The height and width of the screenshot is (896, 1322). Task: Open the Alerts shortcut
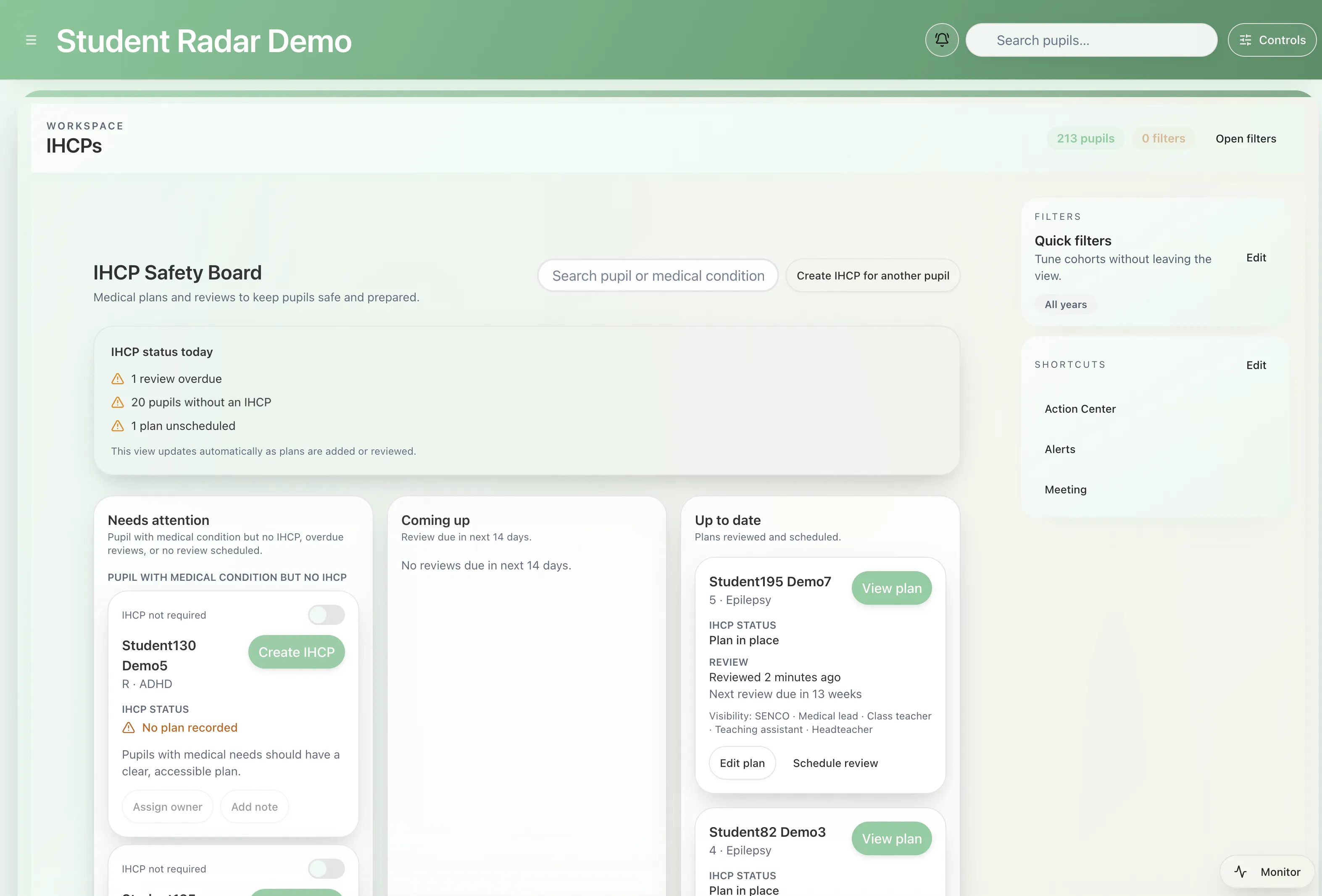pos(1060,449)
